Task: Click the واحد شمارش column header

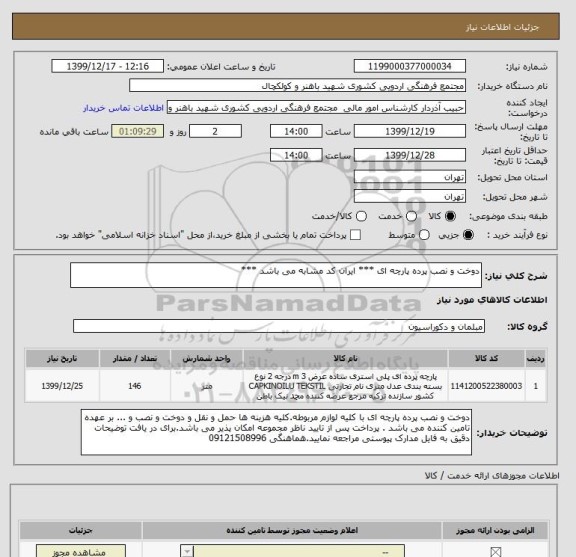Action: [206, 359]
